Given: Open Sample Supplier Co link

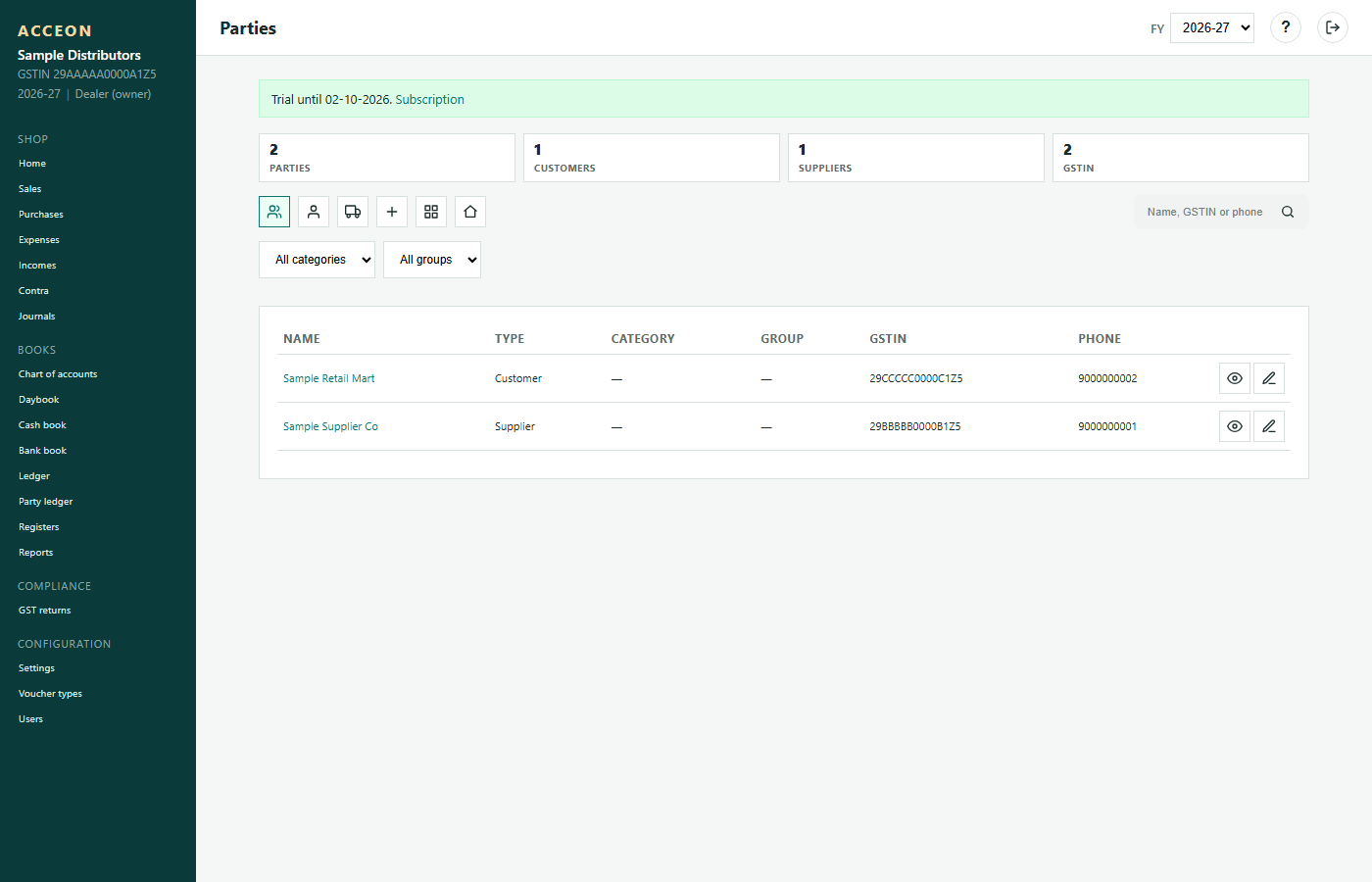Looking at the screenshot, I should click(330, 426).
